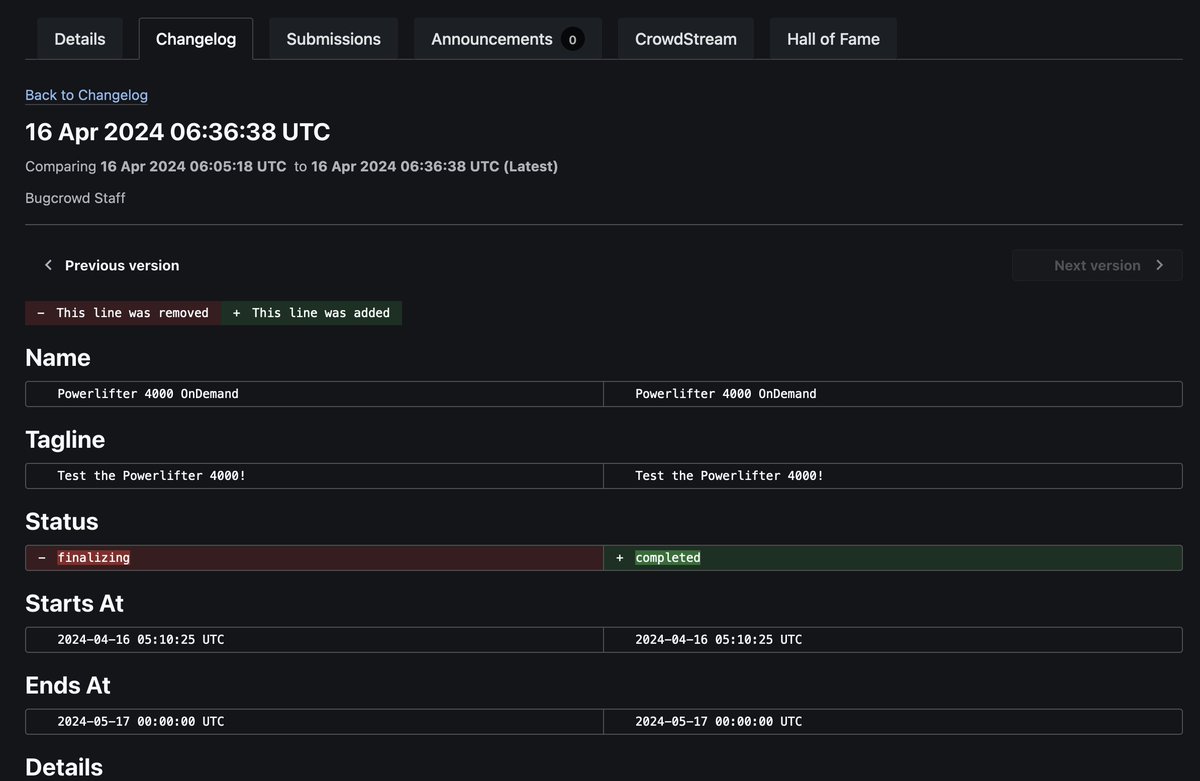Select the added completed status row
Image resolution: width=1200 pixels, height=781 pixels.
pos(893,557)
